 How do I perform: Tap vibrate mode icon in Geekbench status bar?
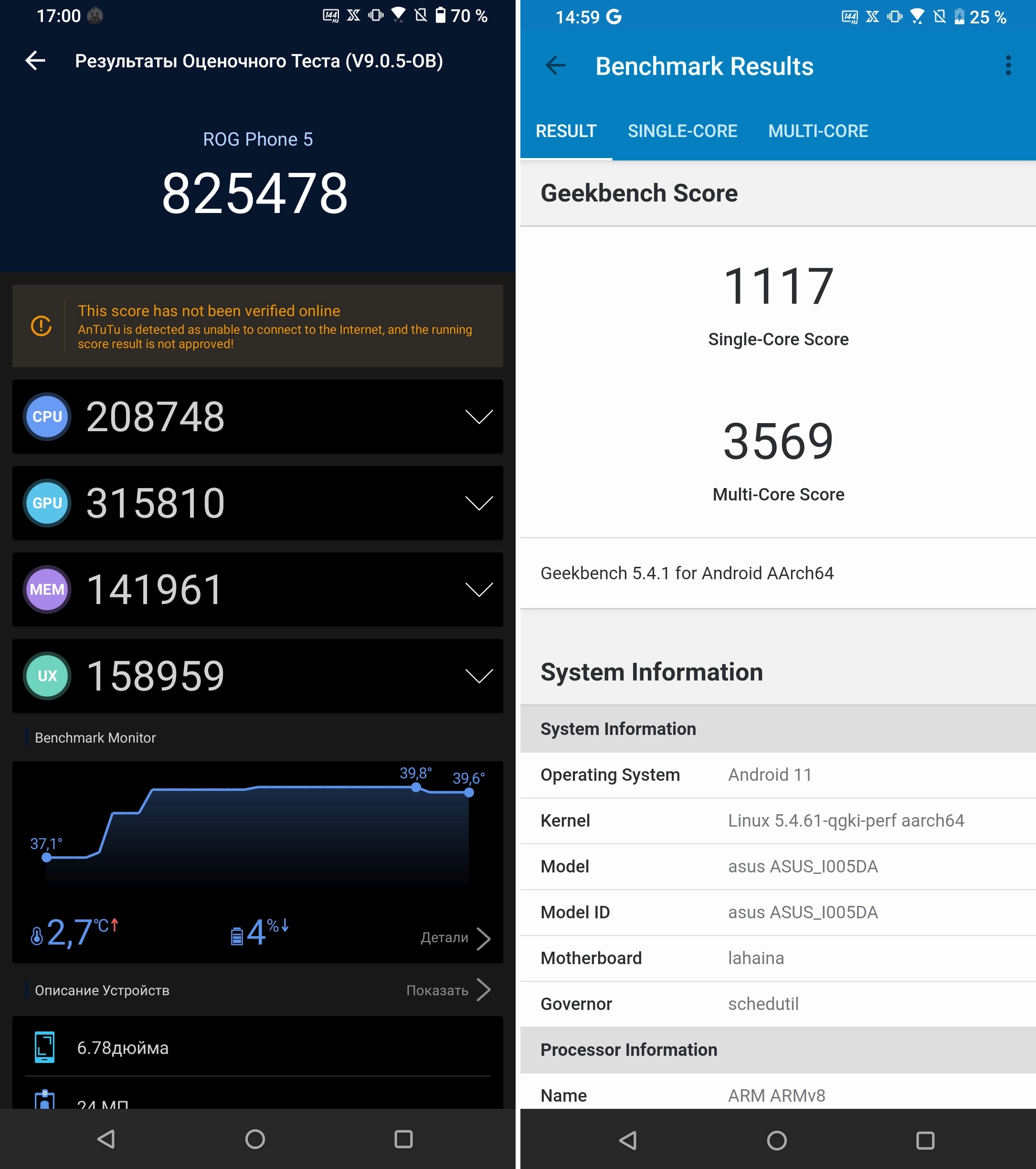[x=895, y=17]
